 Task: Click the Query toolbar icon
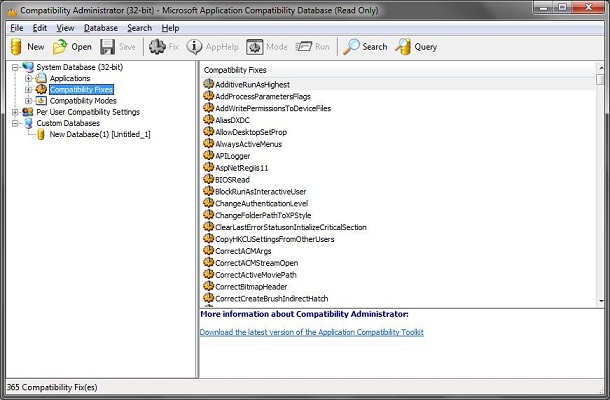click(403, 47)
